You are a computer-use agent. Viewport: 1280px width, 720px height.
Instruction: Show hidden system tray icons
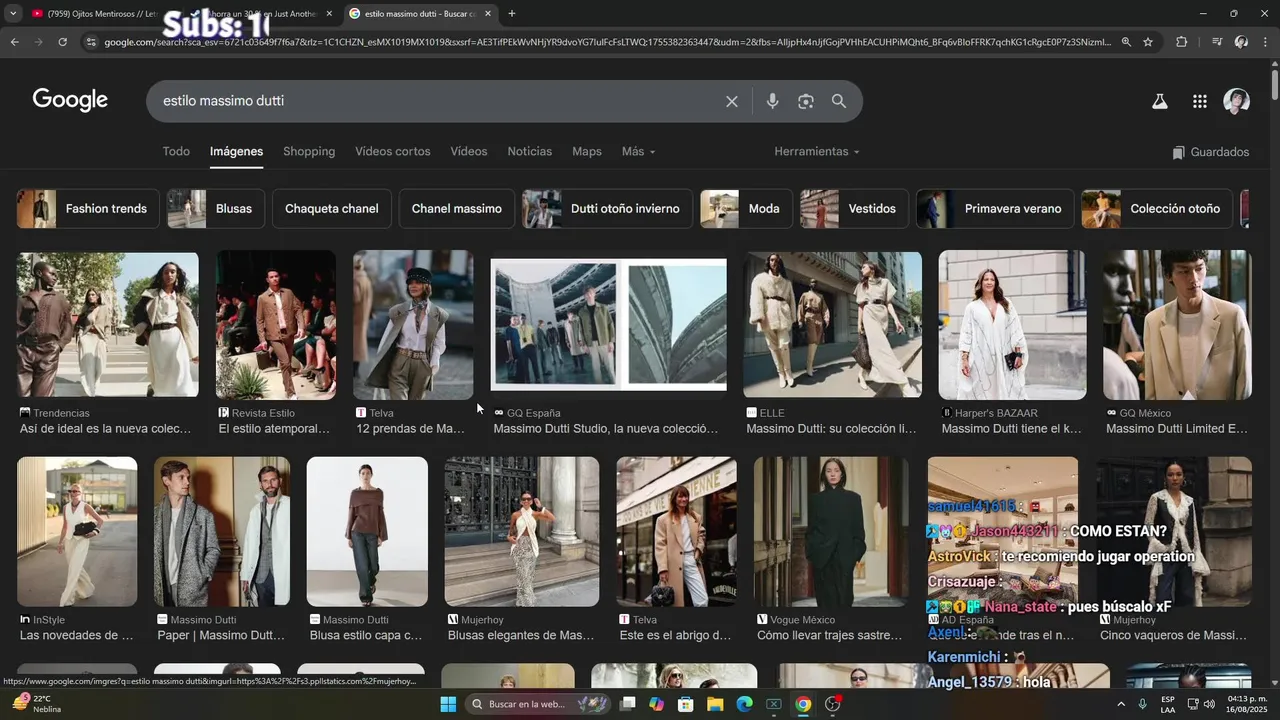click(1120, 704)
